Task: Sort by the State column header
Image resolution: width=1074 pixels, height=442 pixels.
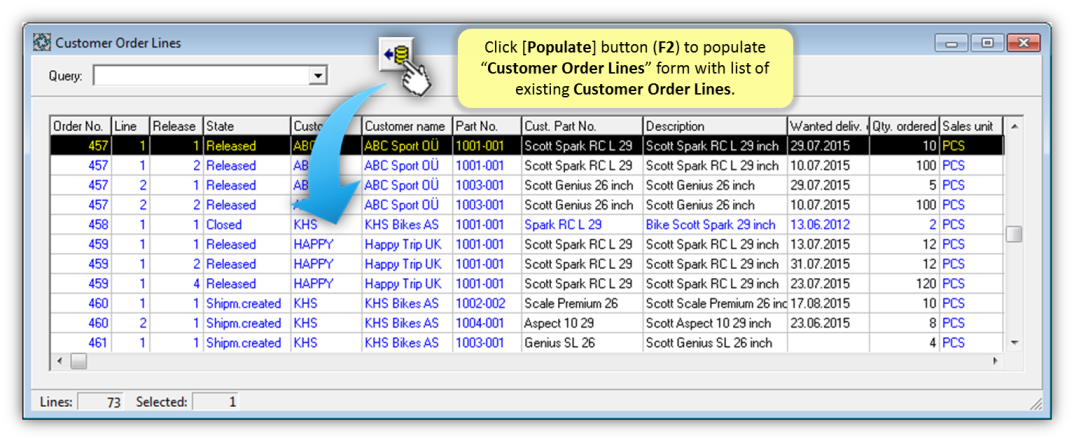Action: 247,126
